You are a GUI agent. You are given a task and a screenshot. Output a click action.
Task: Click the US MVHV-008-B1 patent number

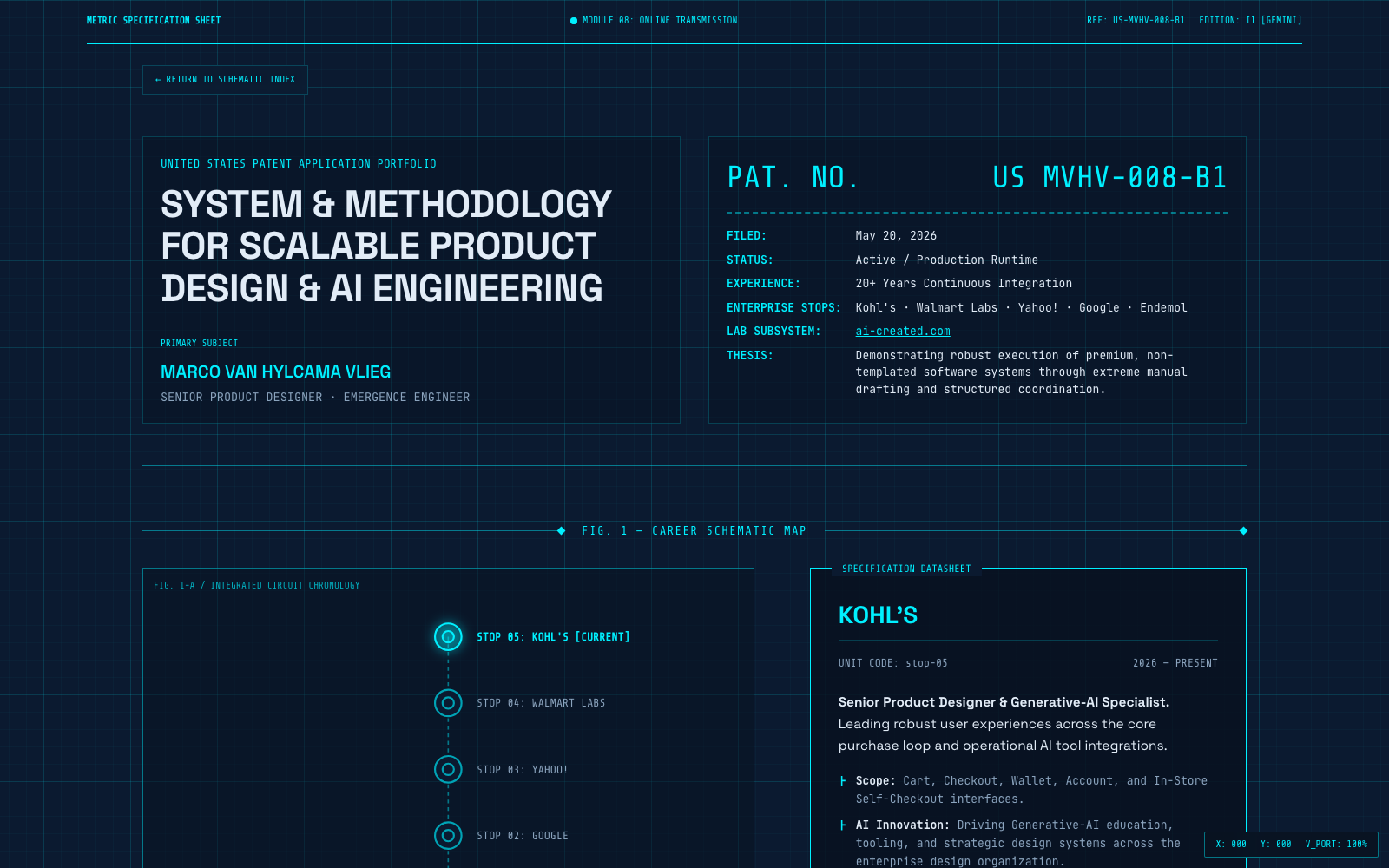[1110, 178]
